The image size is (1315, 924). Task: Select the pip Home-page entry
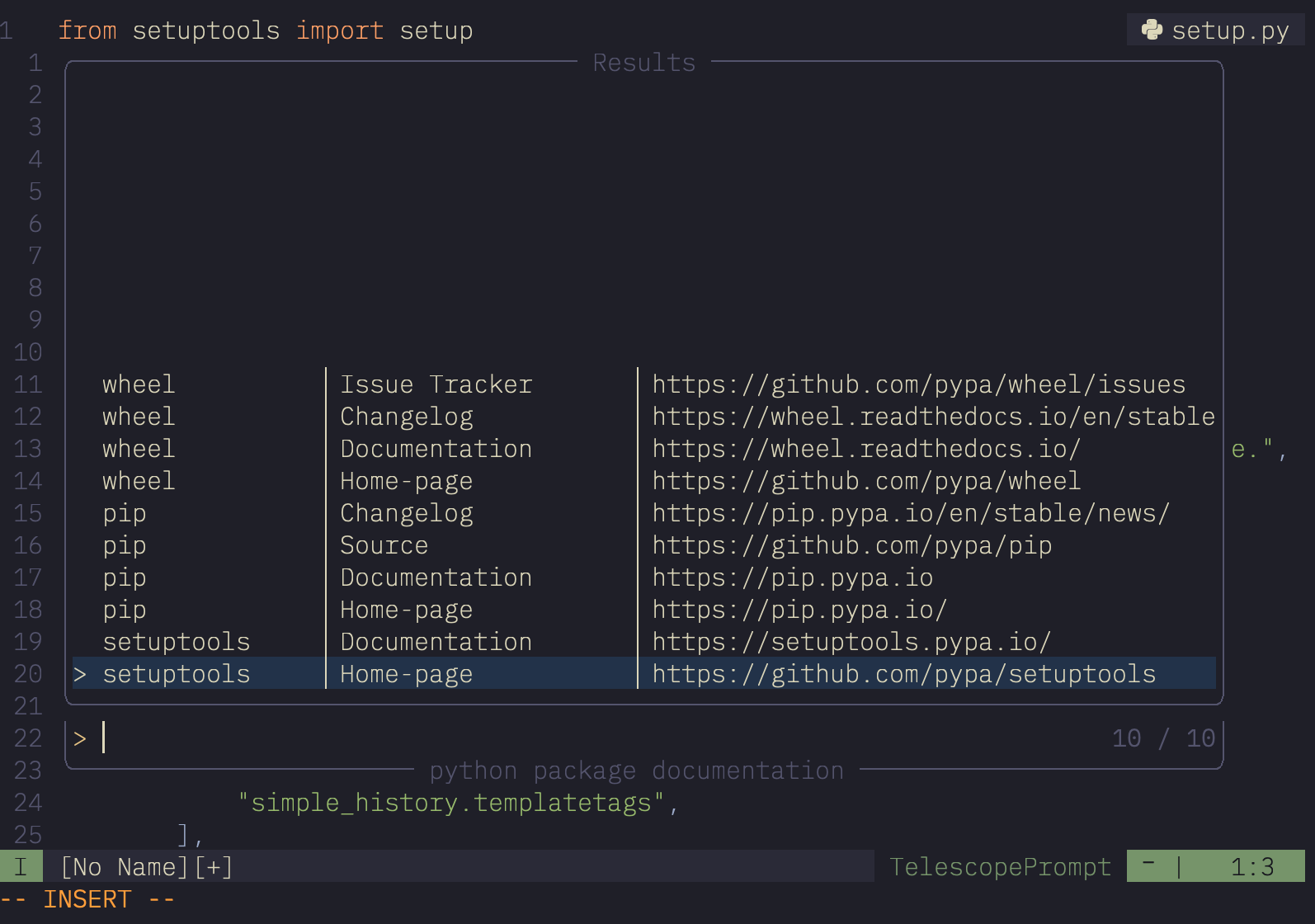pos(644,610)
